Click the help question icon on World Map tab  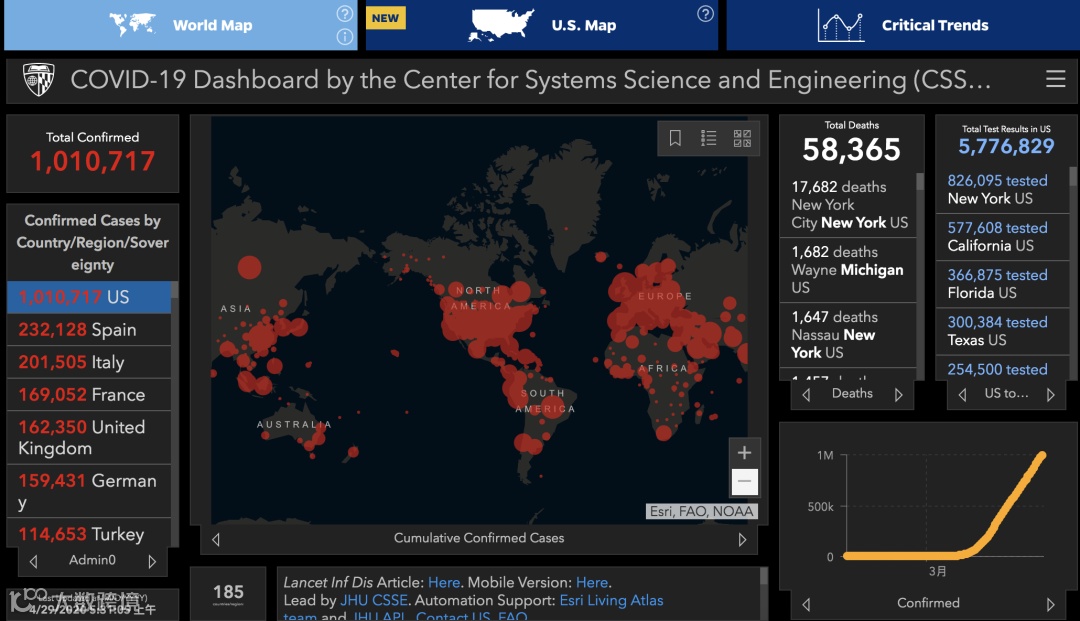pyautogui.click(x=344, y=13)
